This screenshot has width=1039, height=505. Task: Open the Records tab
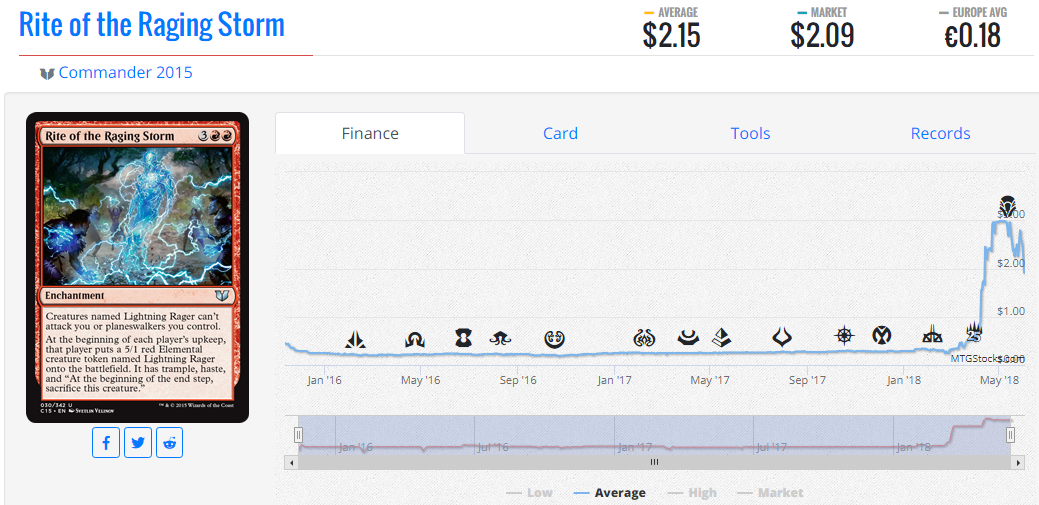pyautogui.click(x=940, y=133)
